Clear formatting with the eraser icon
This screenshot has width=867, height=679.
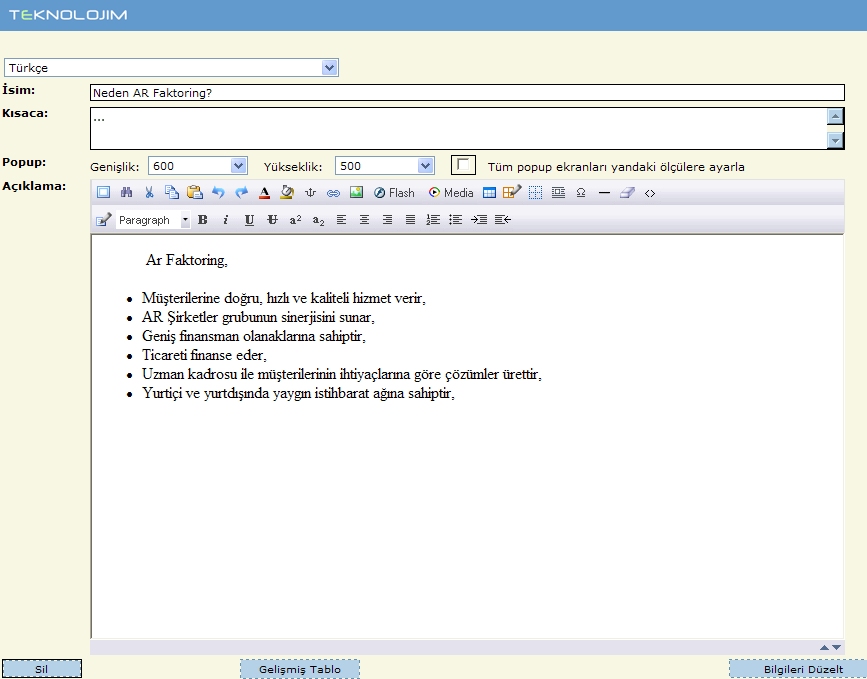(x=627, y=192)
